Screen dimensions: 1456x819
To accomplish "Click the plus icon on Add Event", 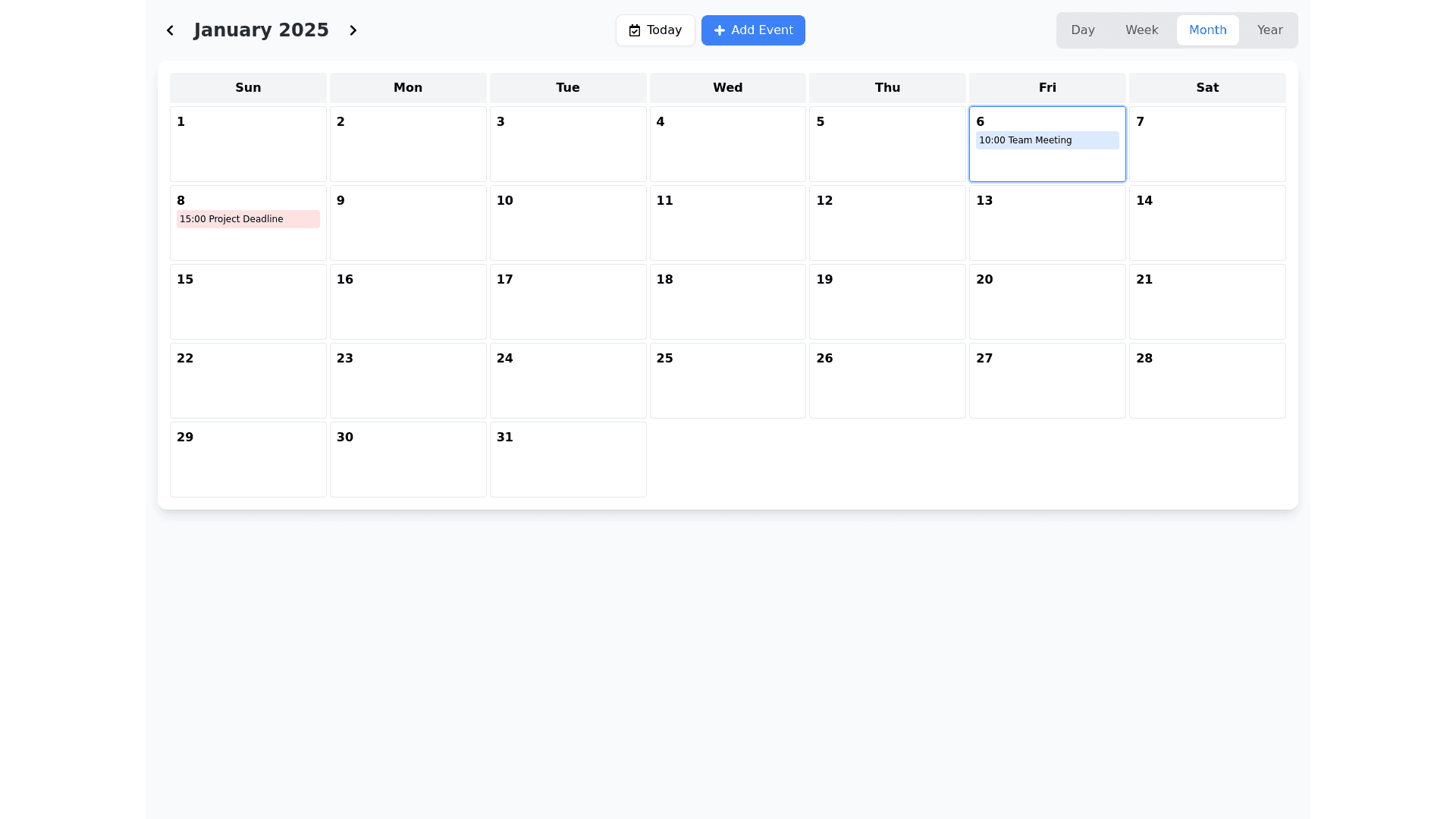I will tap(720, 30).
